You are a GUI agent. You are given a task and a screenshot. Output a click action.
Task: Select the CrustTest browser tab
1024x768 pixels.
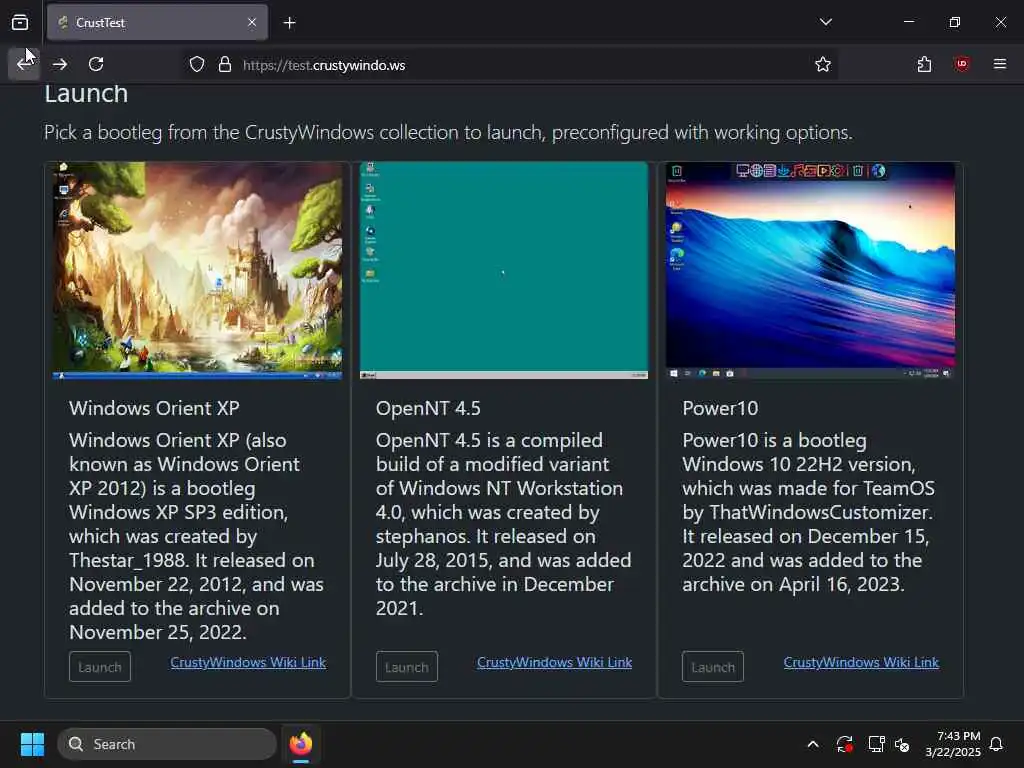(157, 22)
